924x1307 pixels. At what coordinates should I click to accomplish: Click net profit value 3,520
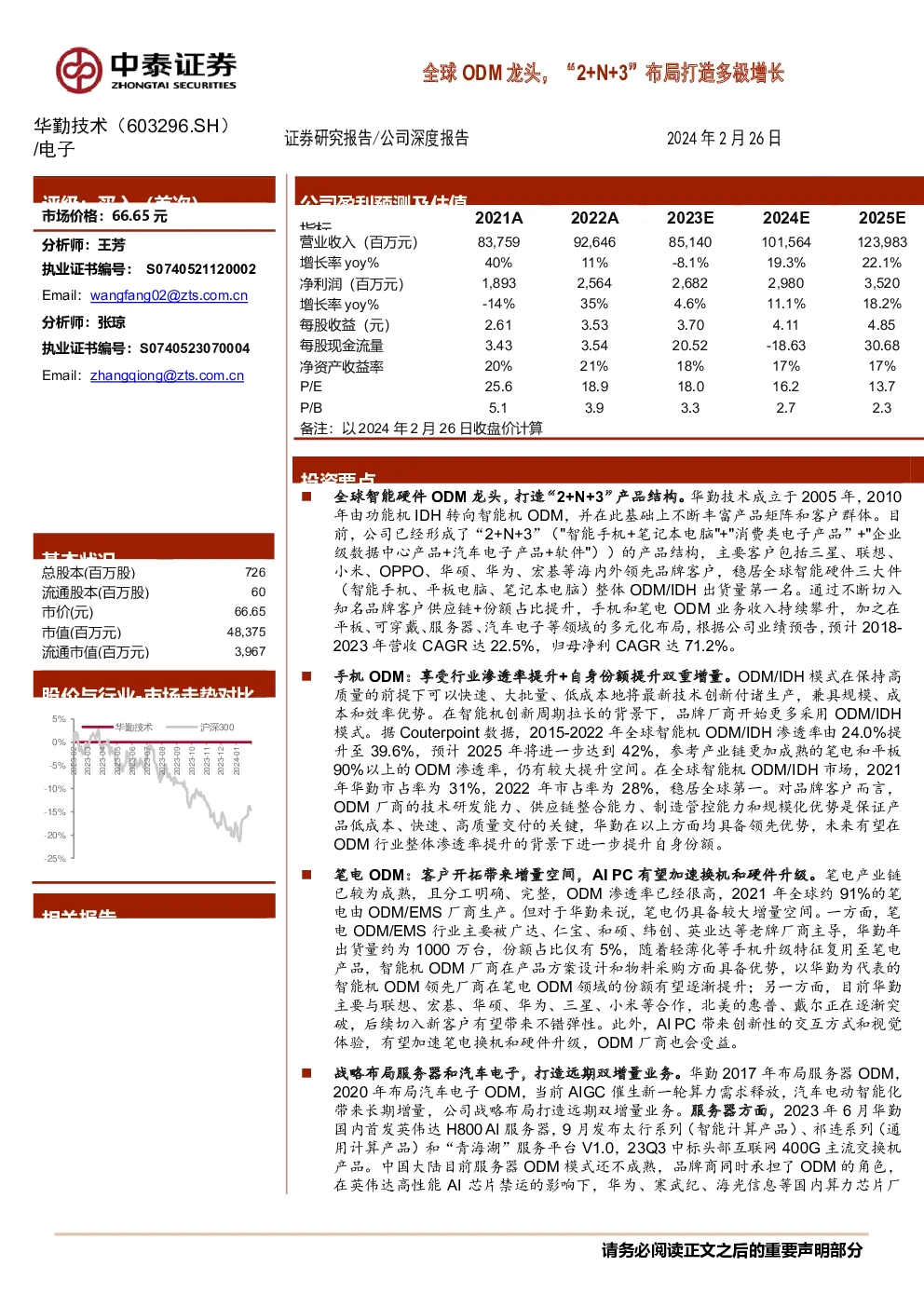point(882,283)
